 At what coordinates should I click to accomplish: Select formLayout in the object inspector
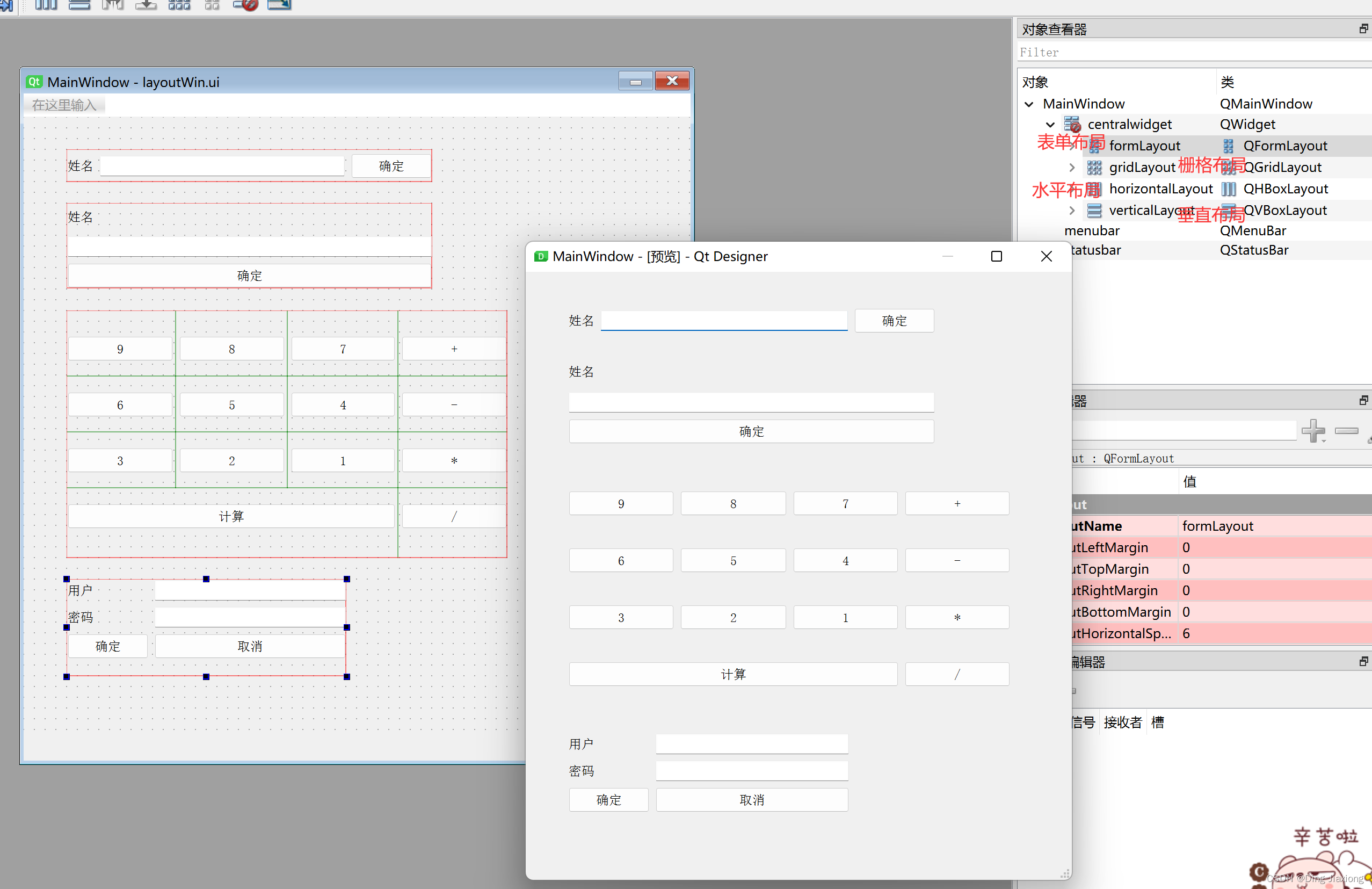click(1144, 146)
